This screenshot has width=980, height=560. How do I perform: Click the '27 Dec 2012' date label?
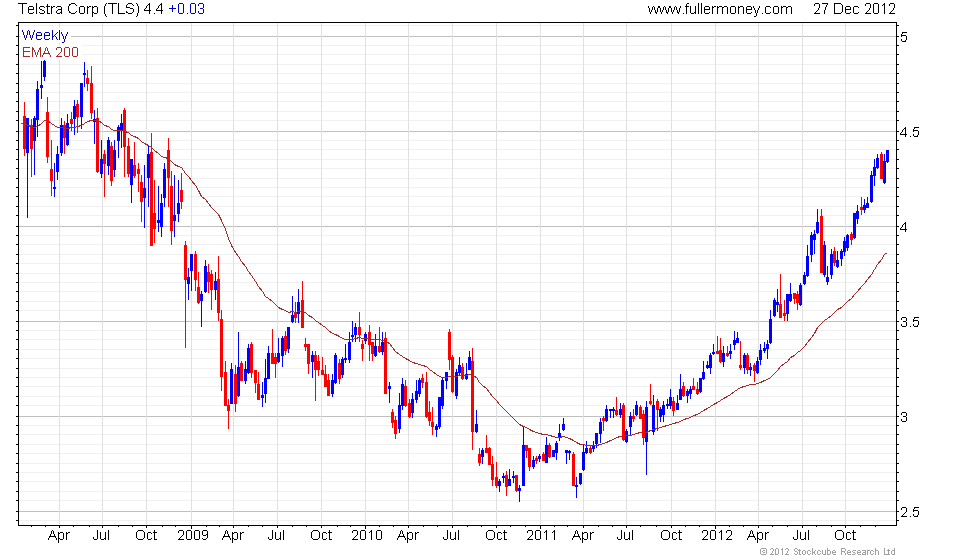[854, 9]
